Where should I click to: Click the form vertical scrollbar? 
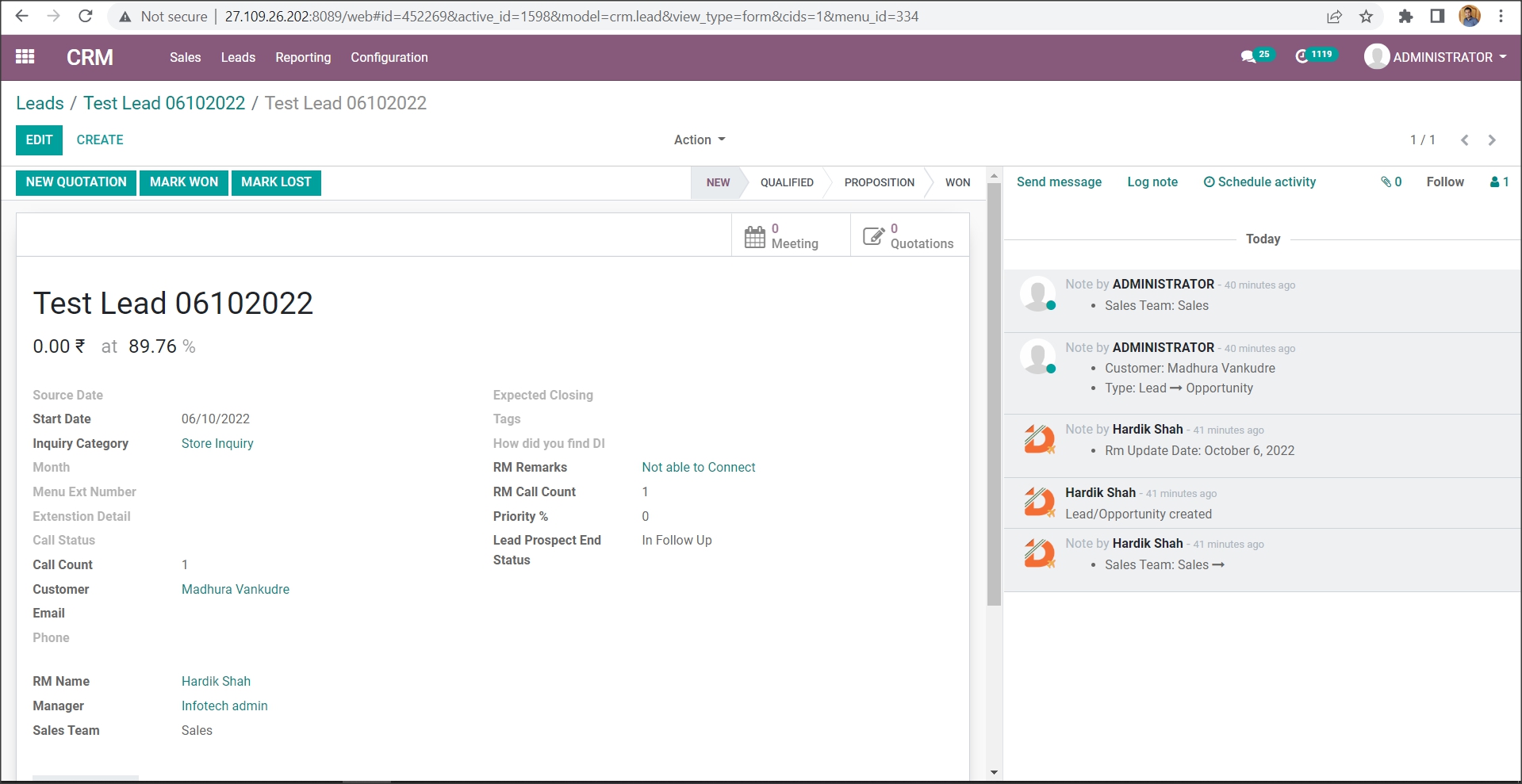pyautogui.click(x=994, y=396)
